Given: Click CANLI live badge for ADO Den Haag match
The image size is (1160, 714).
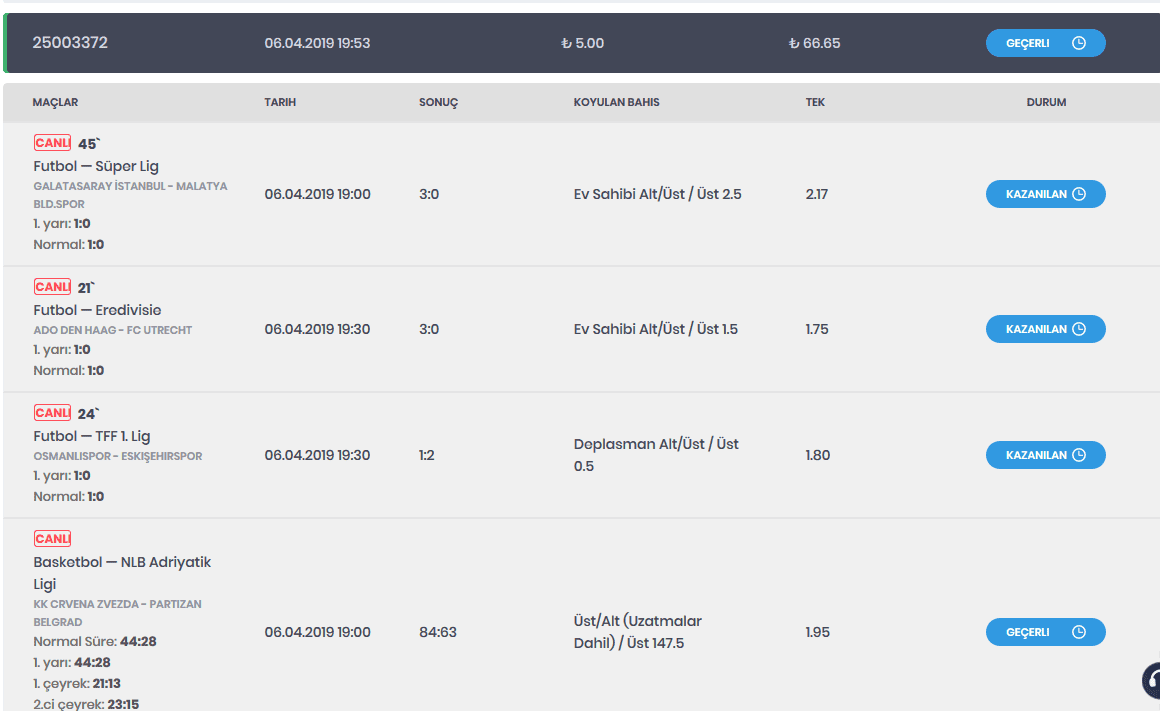Looking at the screenshot, I should pyautogui.click(x=52, y=287).
